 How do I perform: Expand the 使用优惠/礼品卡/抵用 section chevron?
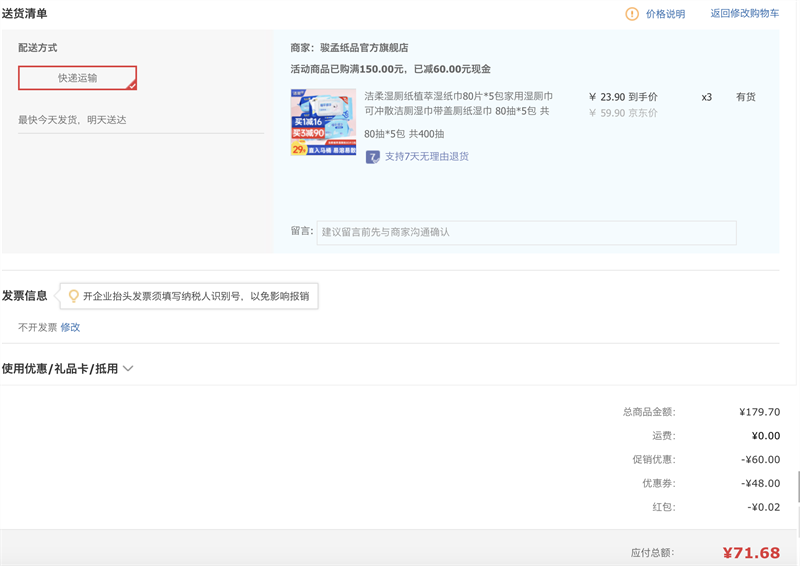(x=128, y=369)
